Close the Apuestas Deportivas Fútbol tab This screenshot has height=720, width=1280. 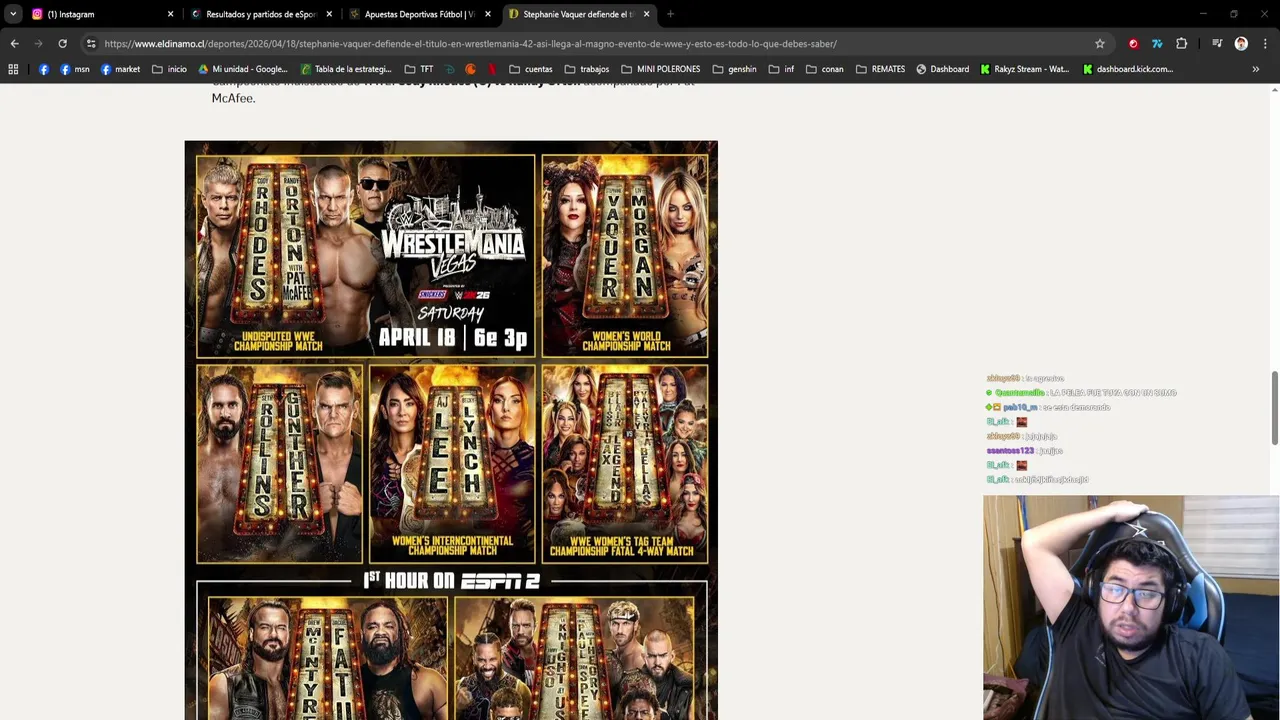click(488, 14)
